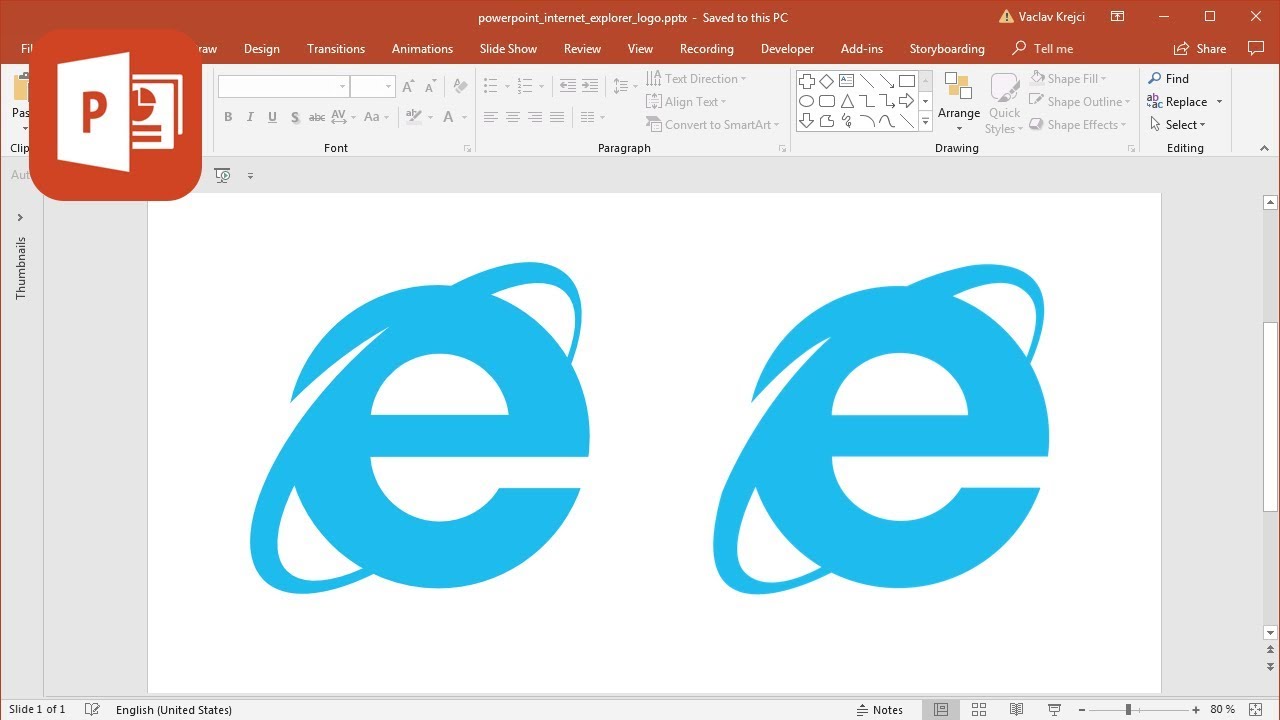Screen dimensions: 1280x720
Task: Expand the Thumbnails pane arrow
Action: click(x=20, y=217)
